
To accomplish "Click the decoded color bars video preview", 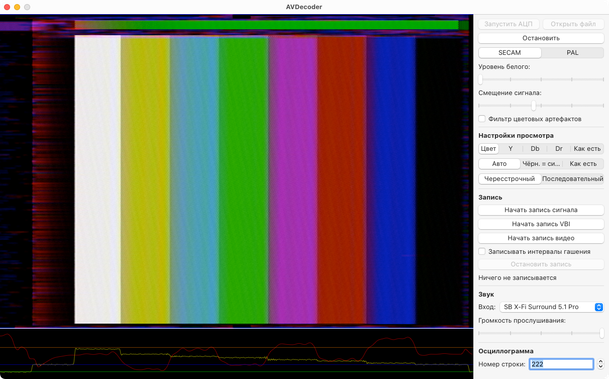I will (237, 171).
